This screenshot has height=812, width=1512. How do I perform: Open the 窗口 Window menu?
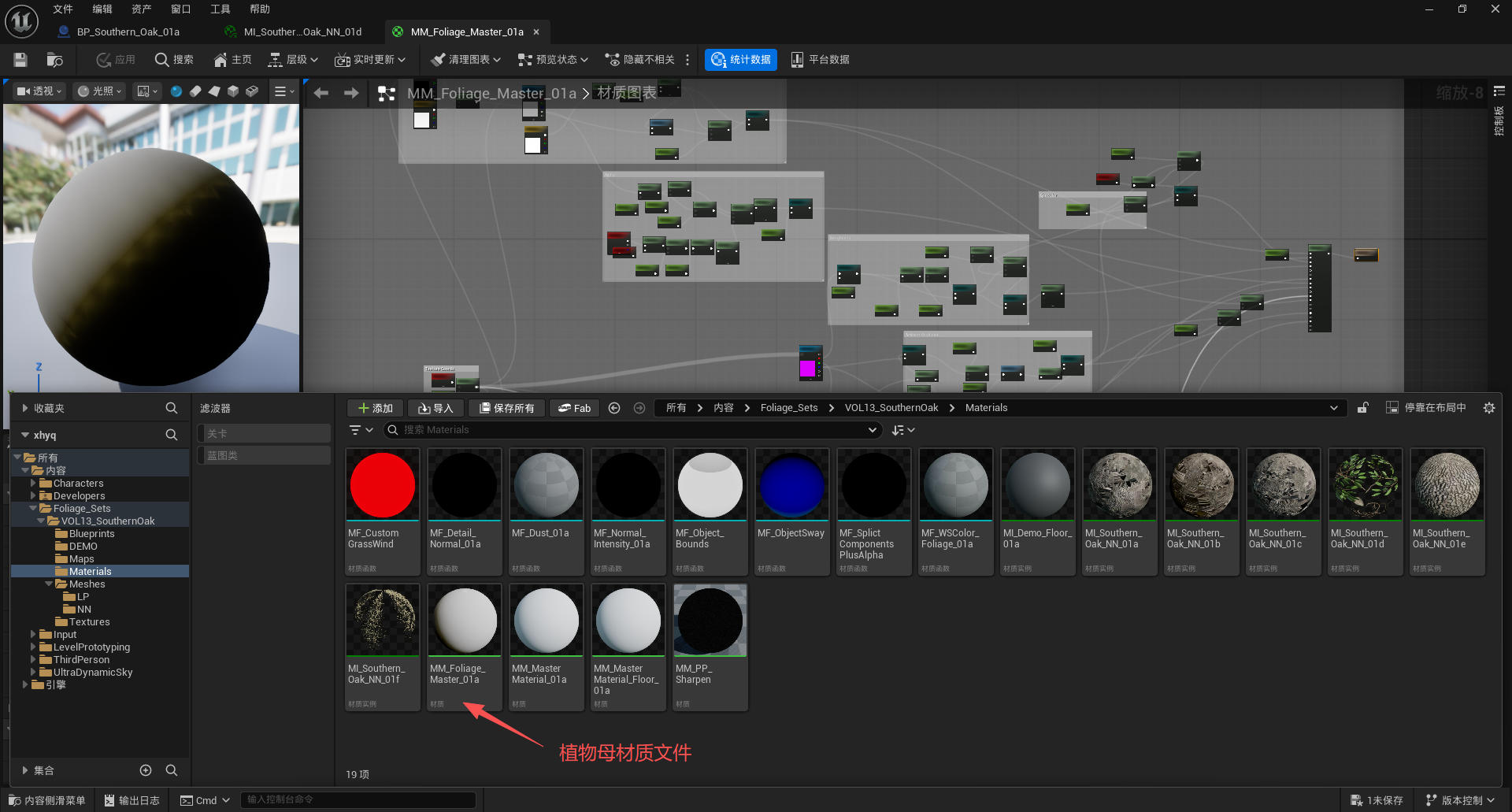pos(181,9)
